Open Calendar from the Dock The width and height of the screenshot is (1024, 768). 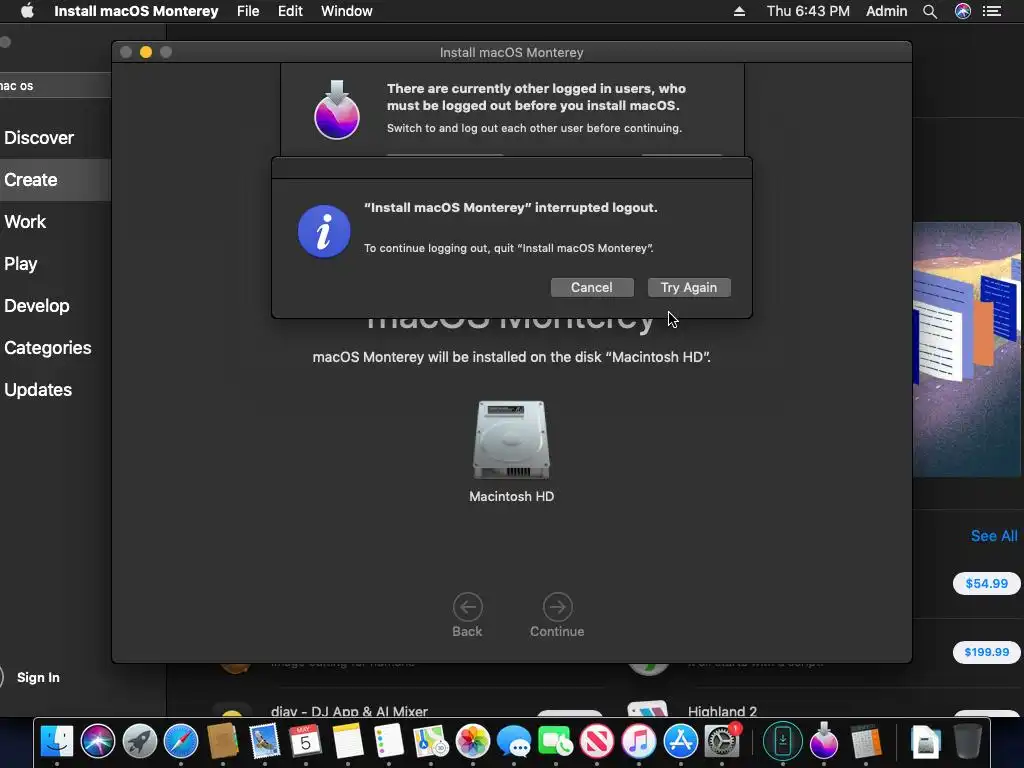click(x=306, y=742)
